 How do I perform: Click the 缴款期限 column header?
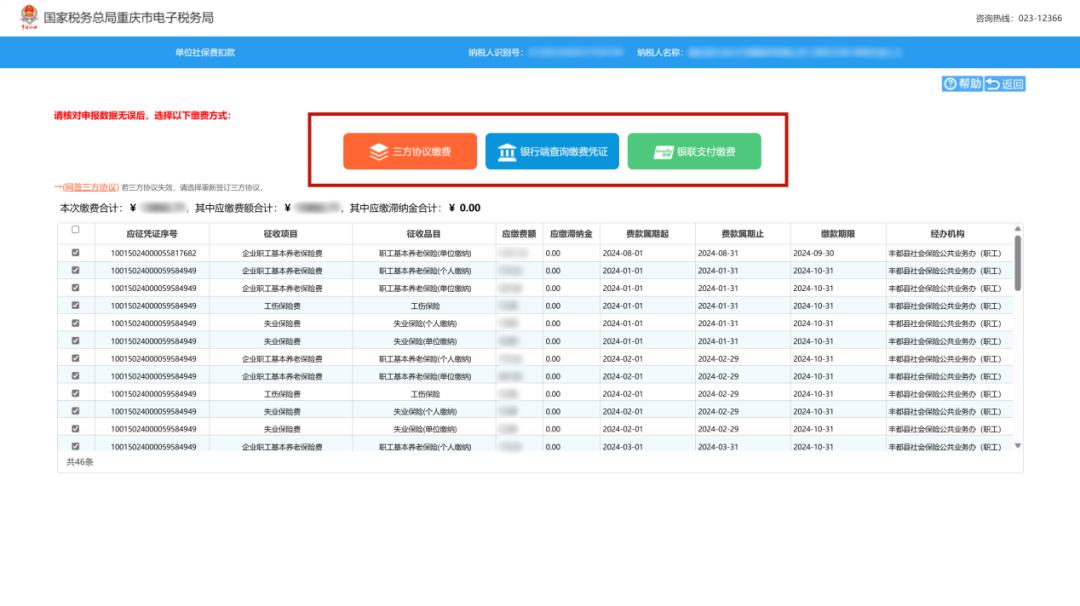(x=837, y=233)
